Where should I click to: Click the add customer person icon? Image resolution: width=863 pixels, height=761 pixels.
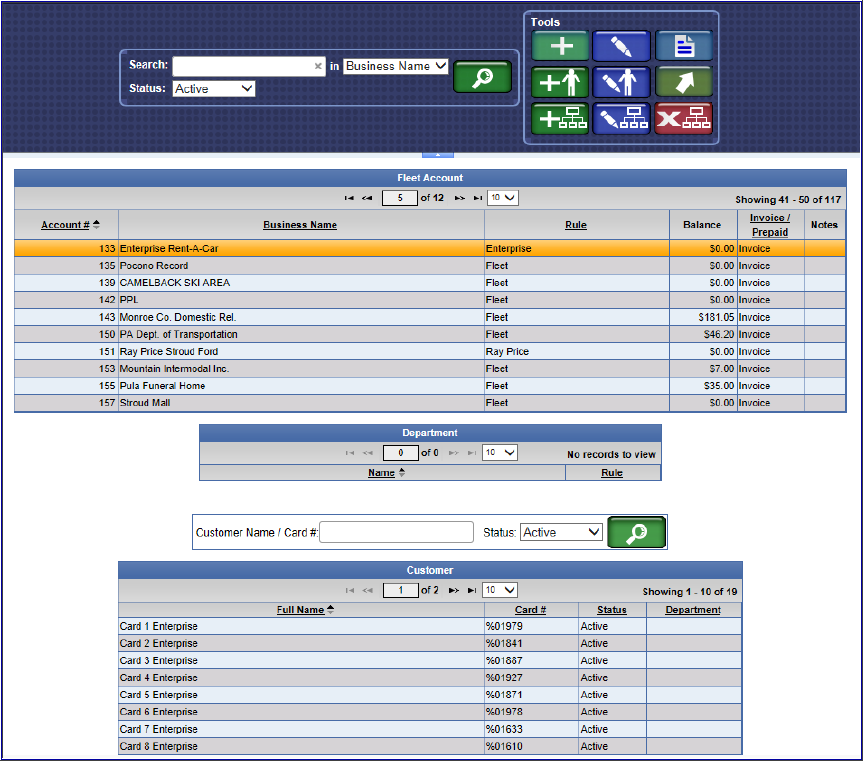pos(560,82)
